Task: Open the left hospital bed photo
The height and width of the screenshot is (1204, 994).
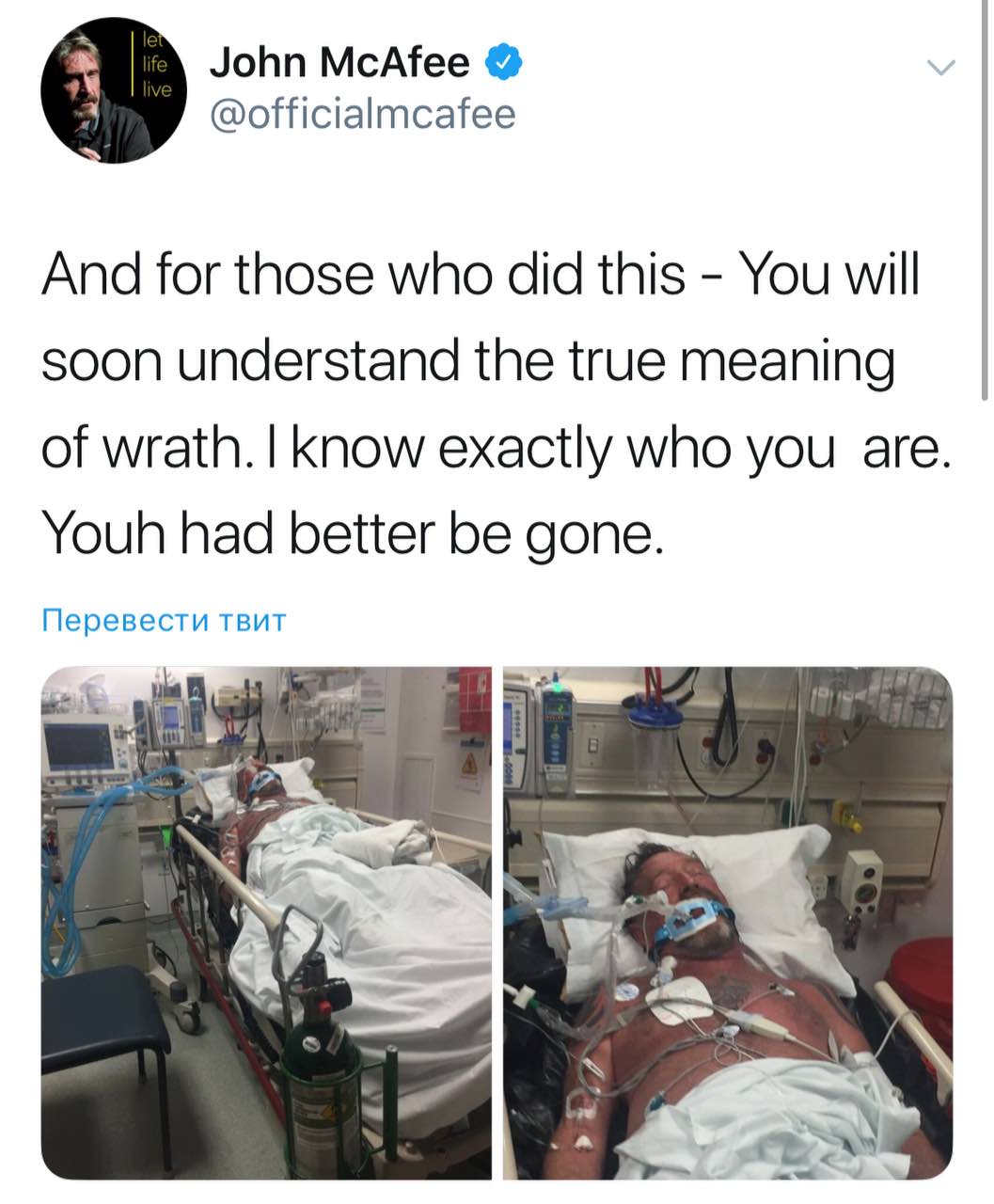Action: (x=266, y=923)
